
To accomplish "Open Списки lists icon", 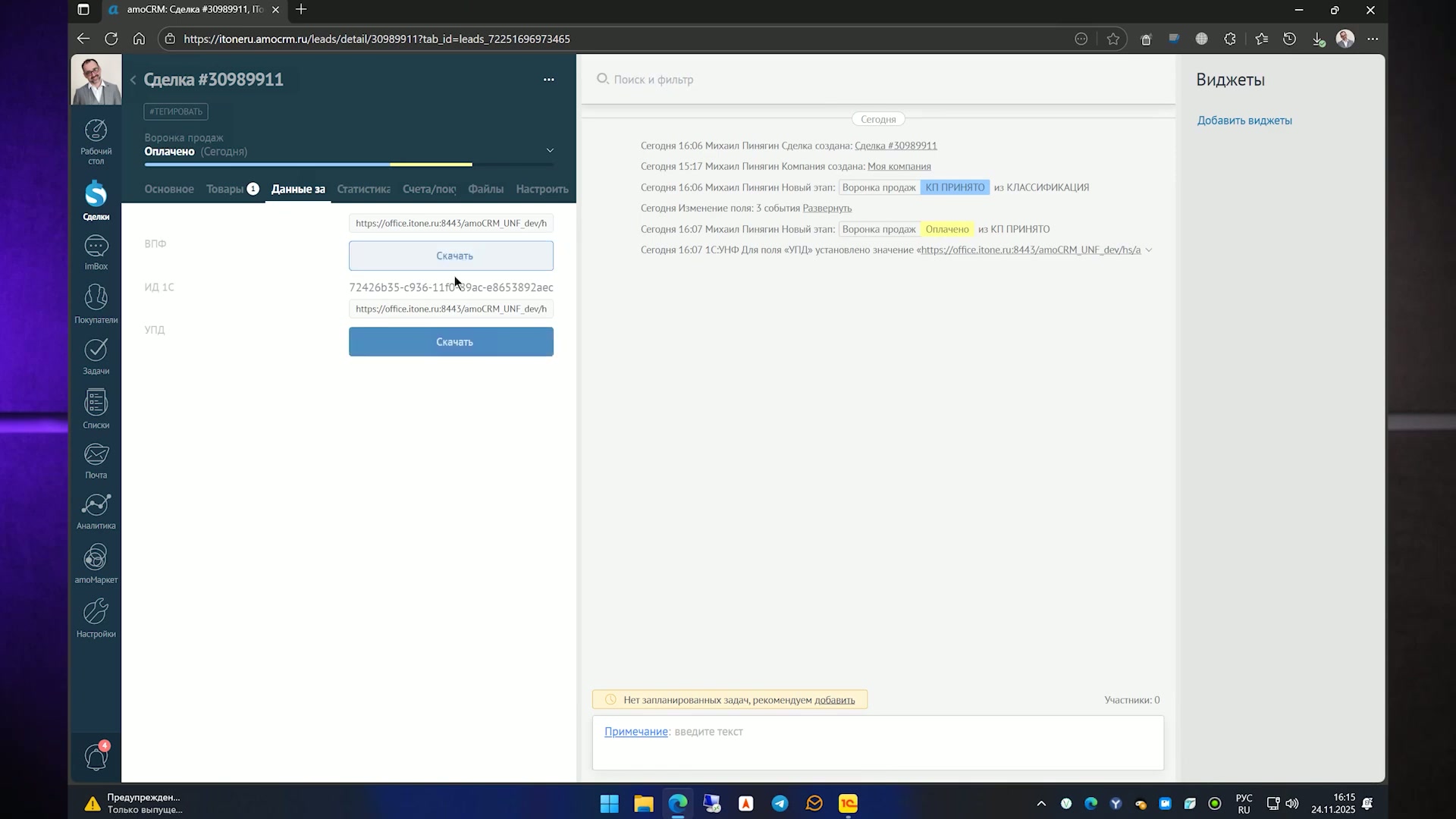I will [96, 409].
